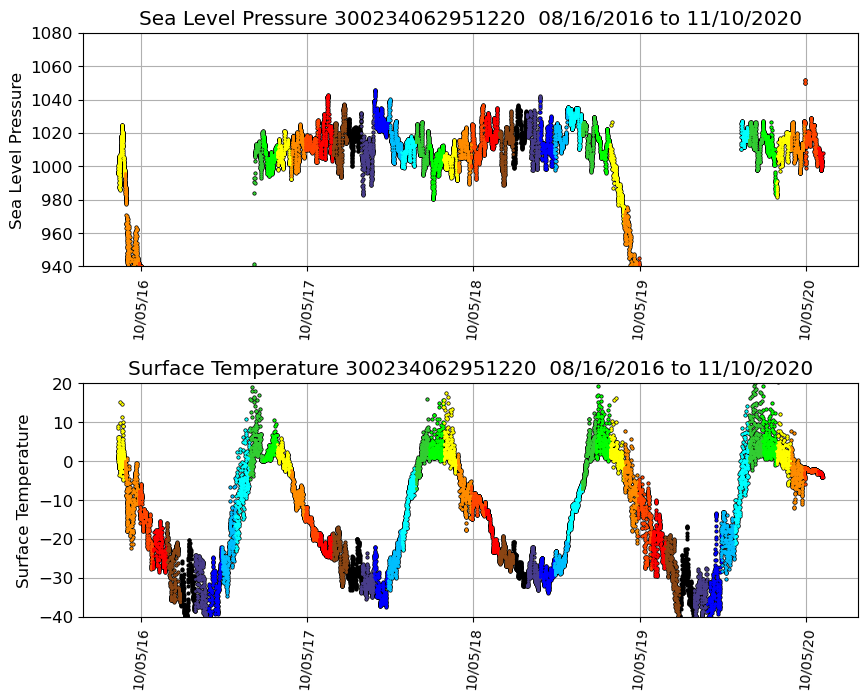Click the lone green point at 940 pressure
Screen dimensions: 867x700
[x=254, y=265]
